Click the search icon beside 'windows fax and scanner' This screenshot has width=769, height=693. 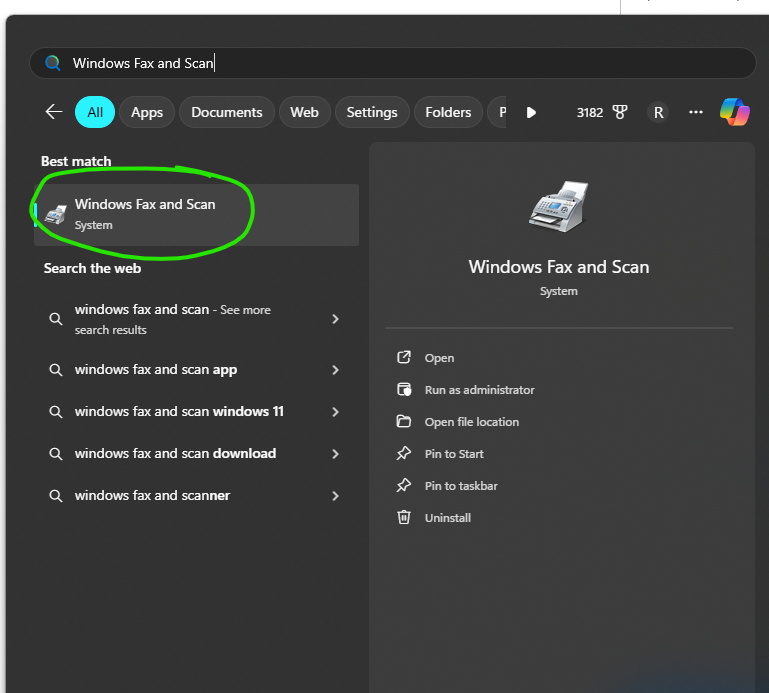[56, 496]
